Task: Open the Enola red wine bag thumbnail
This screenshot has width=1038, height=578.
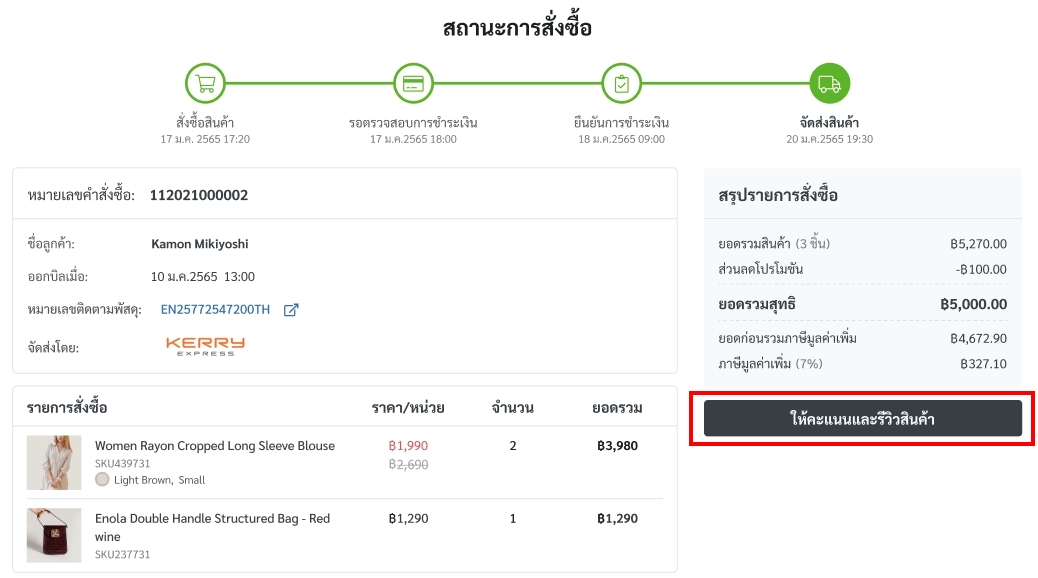Action: pos(54,535)
